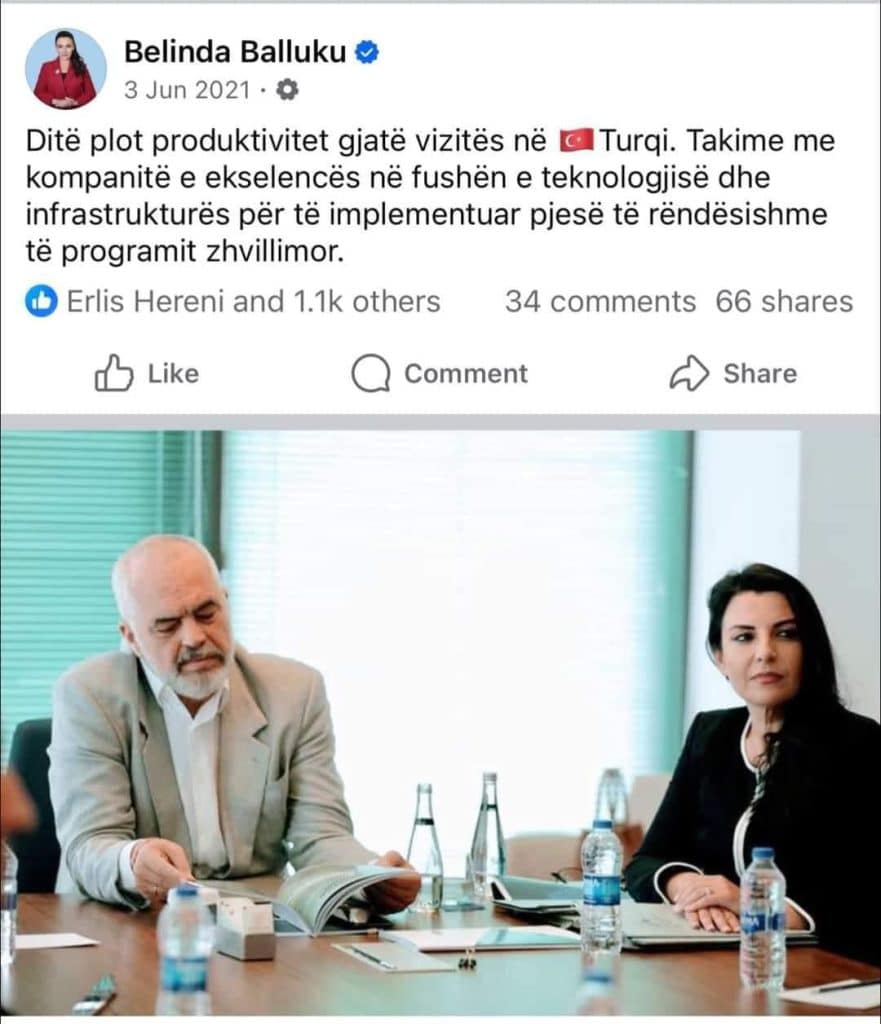Viewport: 881px width, 1024px height.
Task: View the 66 shares list
Action: coord(784,302)
